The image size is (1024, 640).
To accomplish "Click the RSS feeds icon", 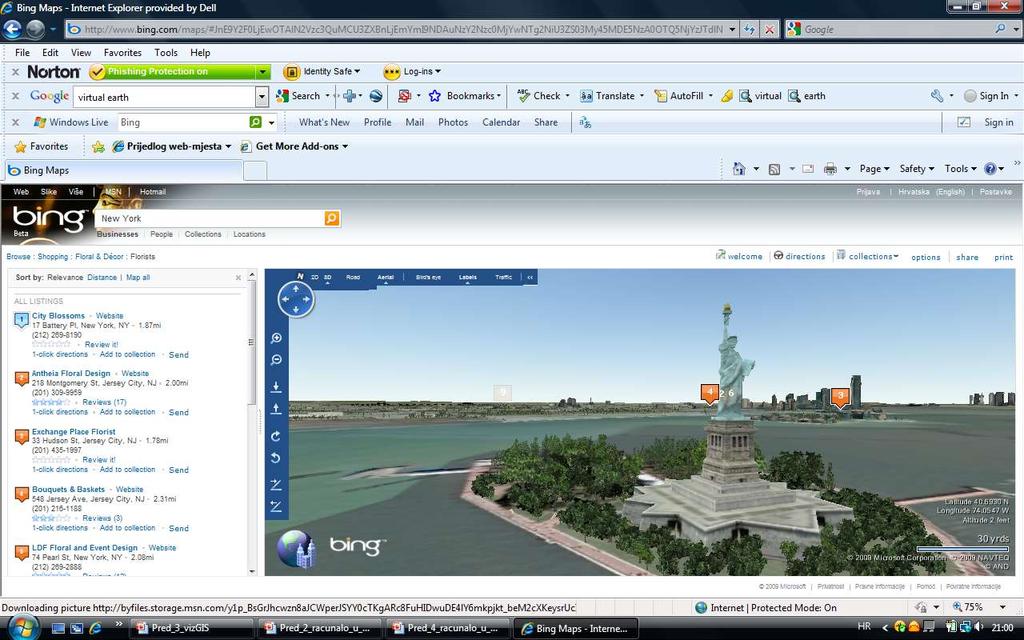I will (775, 169).
